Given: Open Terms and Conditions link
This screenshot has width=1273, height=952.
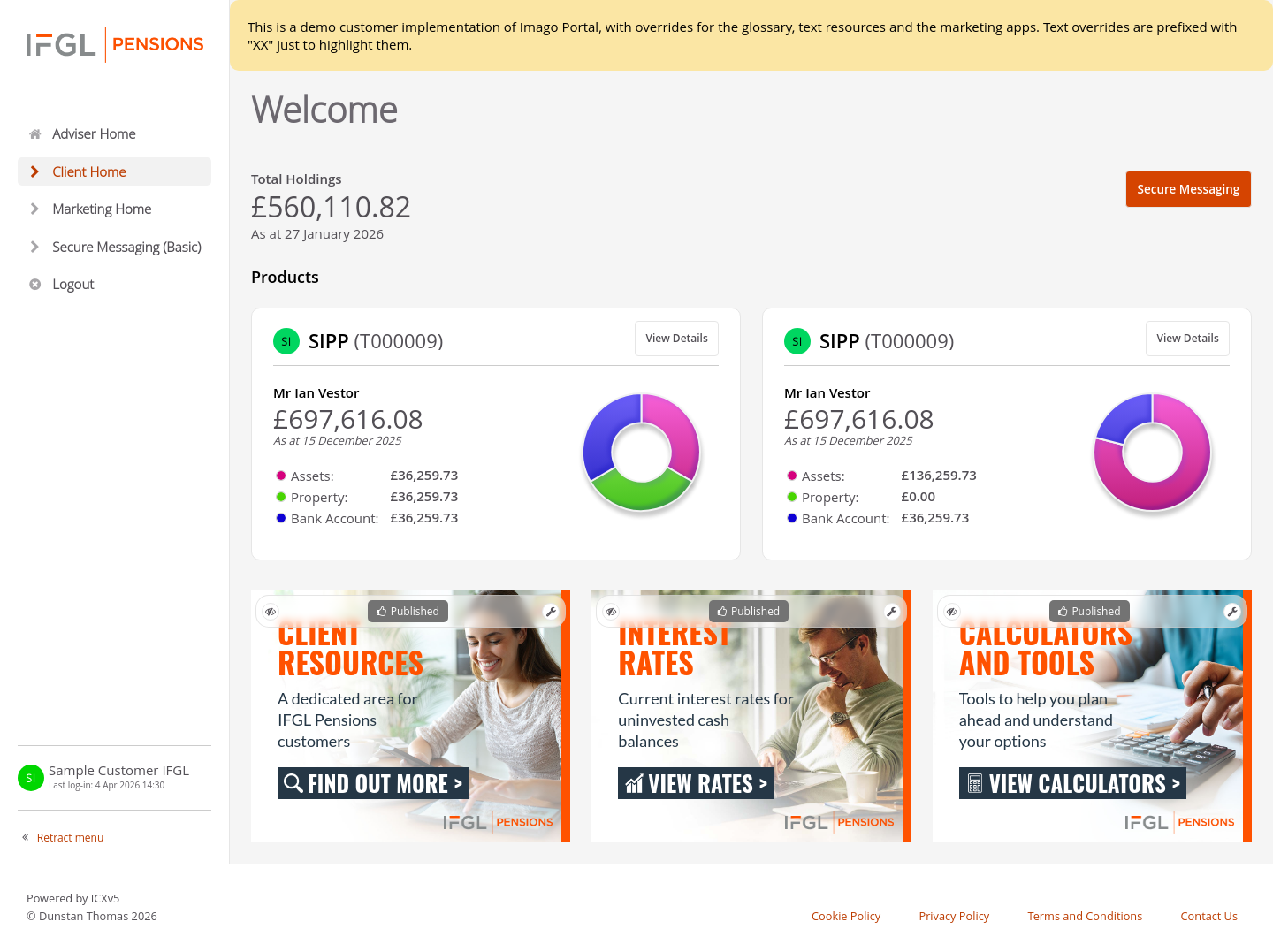Looking at the screenshot, I should click(x=1085, y=916).
